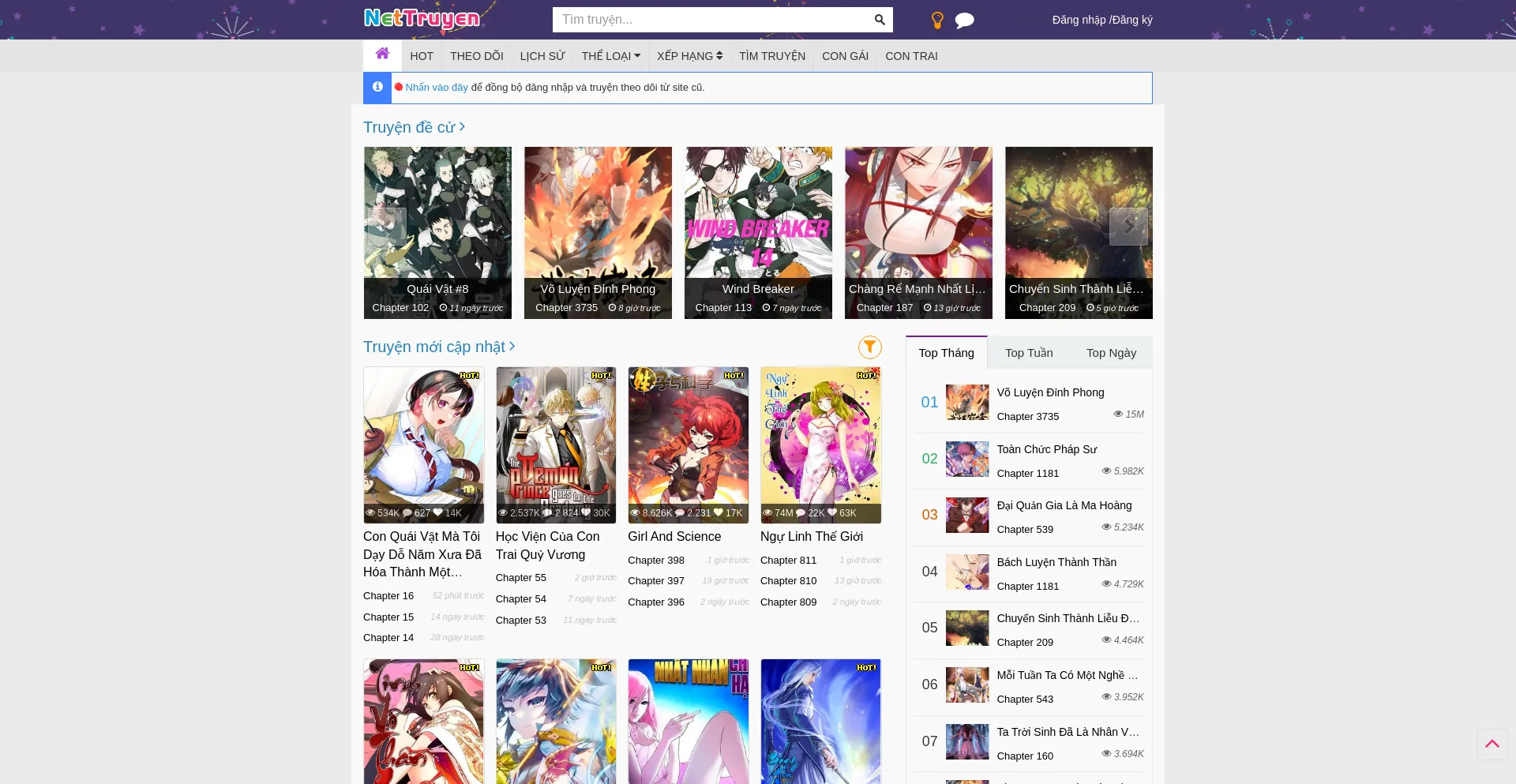
Task: Open Chapter 55 of Học Viện Của Con Trai
Action: click(x=520, y=577)
